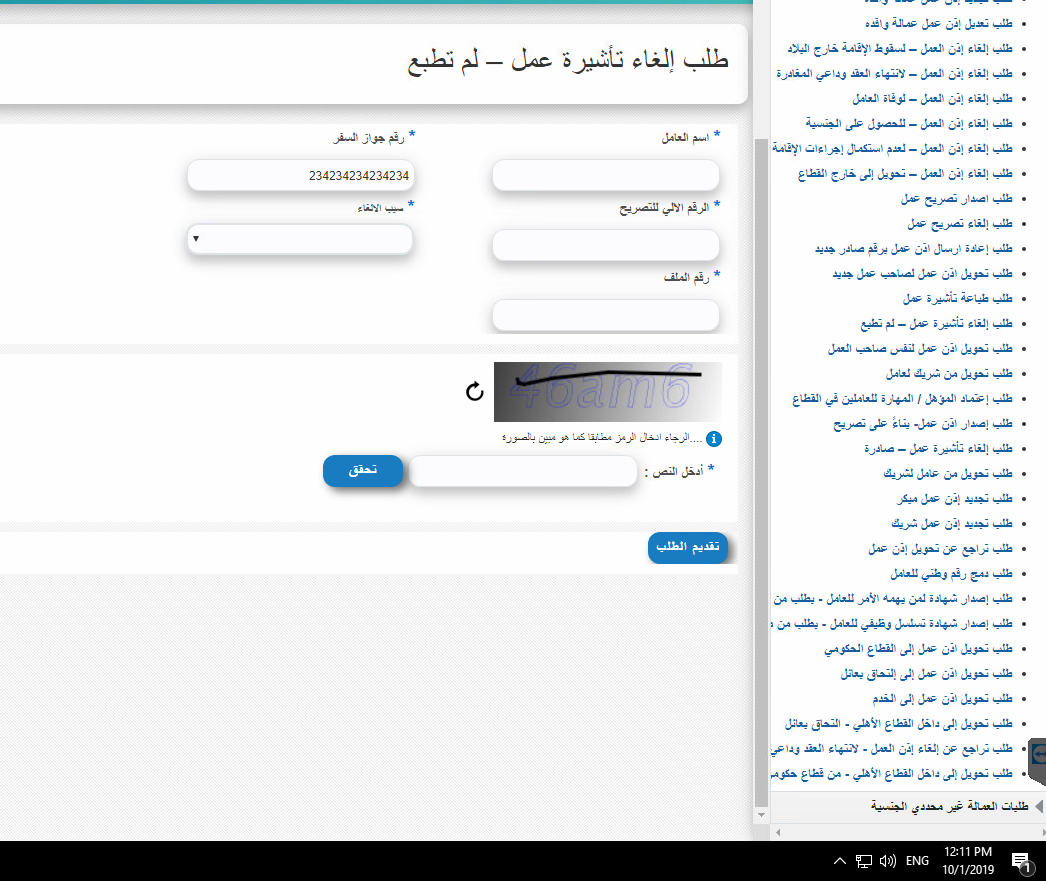Click the captcha image
This screenshot has width=1046, height=881.
[608, 391]
